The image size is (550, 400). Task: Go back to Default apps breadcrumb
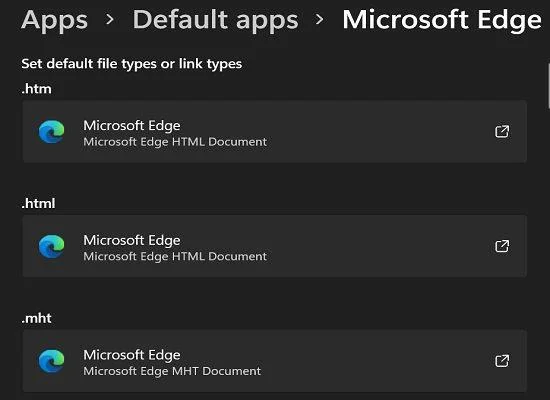coord(215,20)
